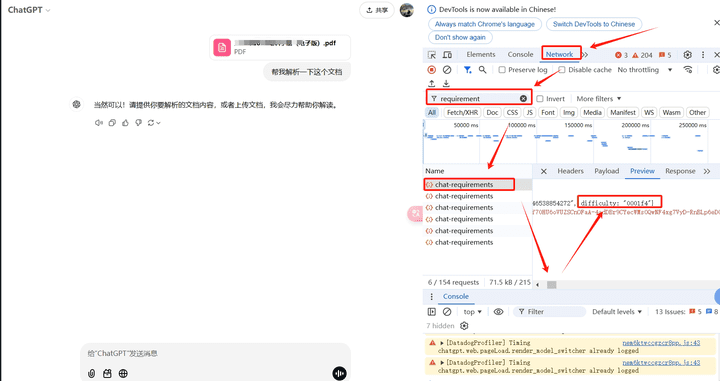The height and width of the screenshot is (381, 720).
Task: Open the top context dropdown
Action: coord(472,312)
